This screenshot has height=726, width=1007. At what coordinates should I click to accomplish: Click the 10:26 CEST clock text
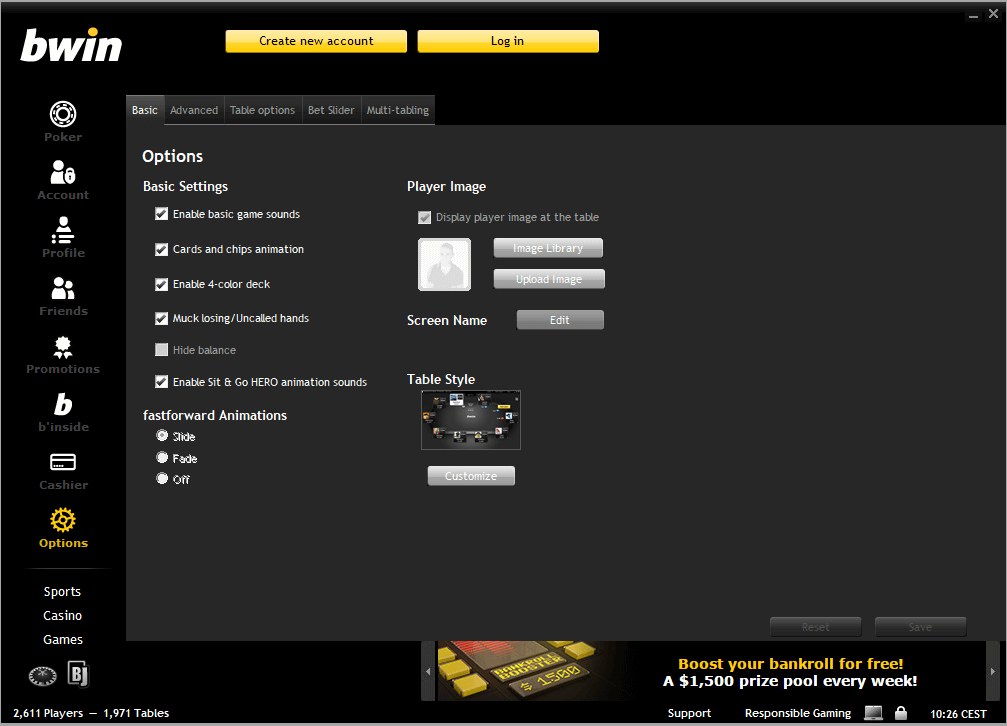coord(958,714)
